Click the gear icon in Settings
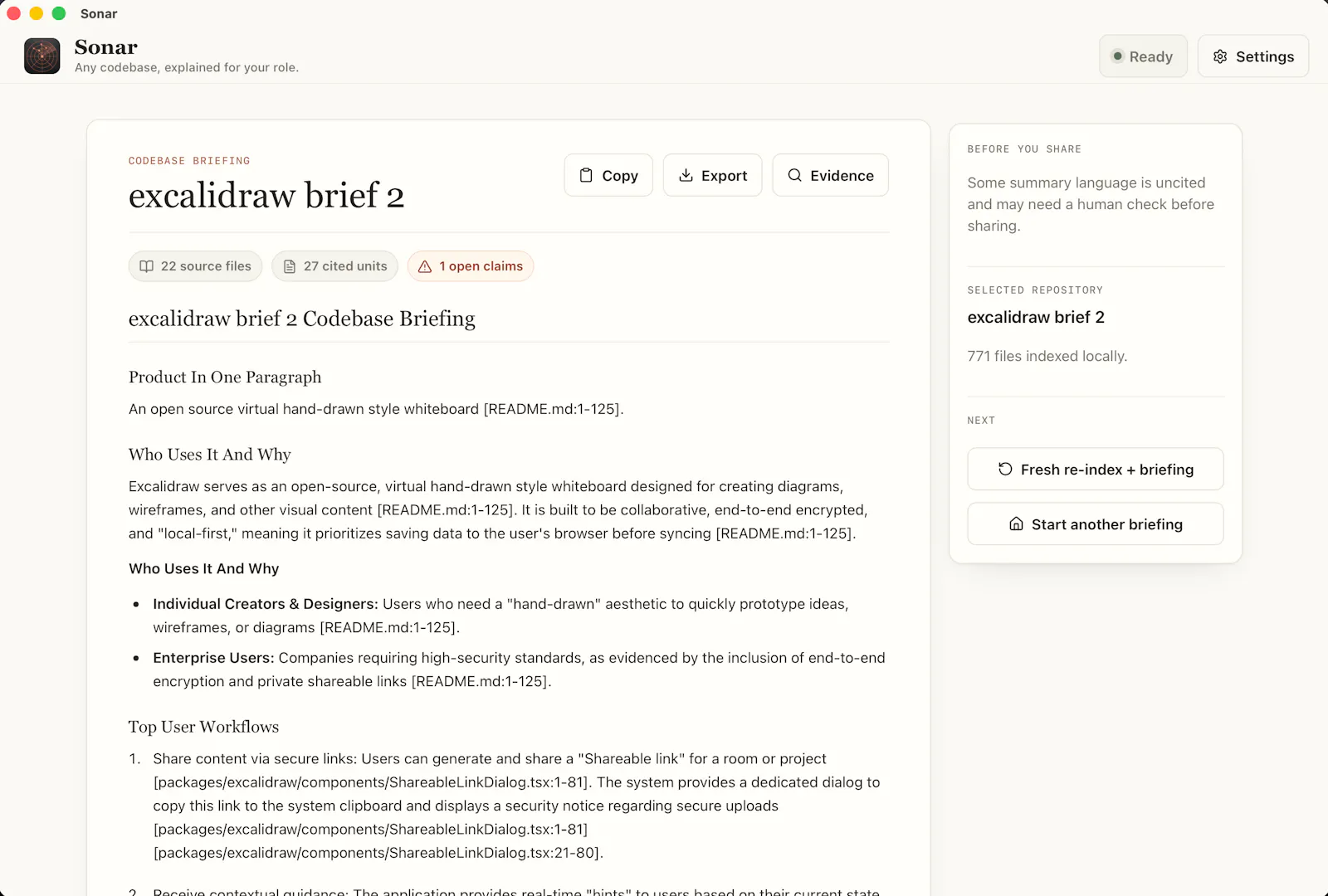1328x896 pixels. (x=1220, y=56)
